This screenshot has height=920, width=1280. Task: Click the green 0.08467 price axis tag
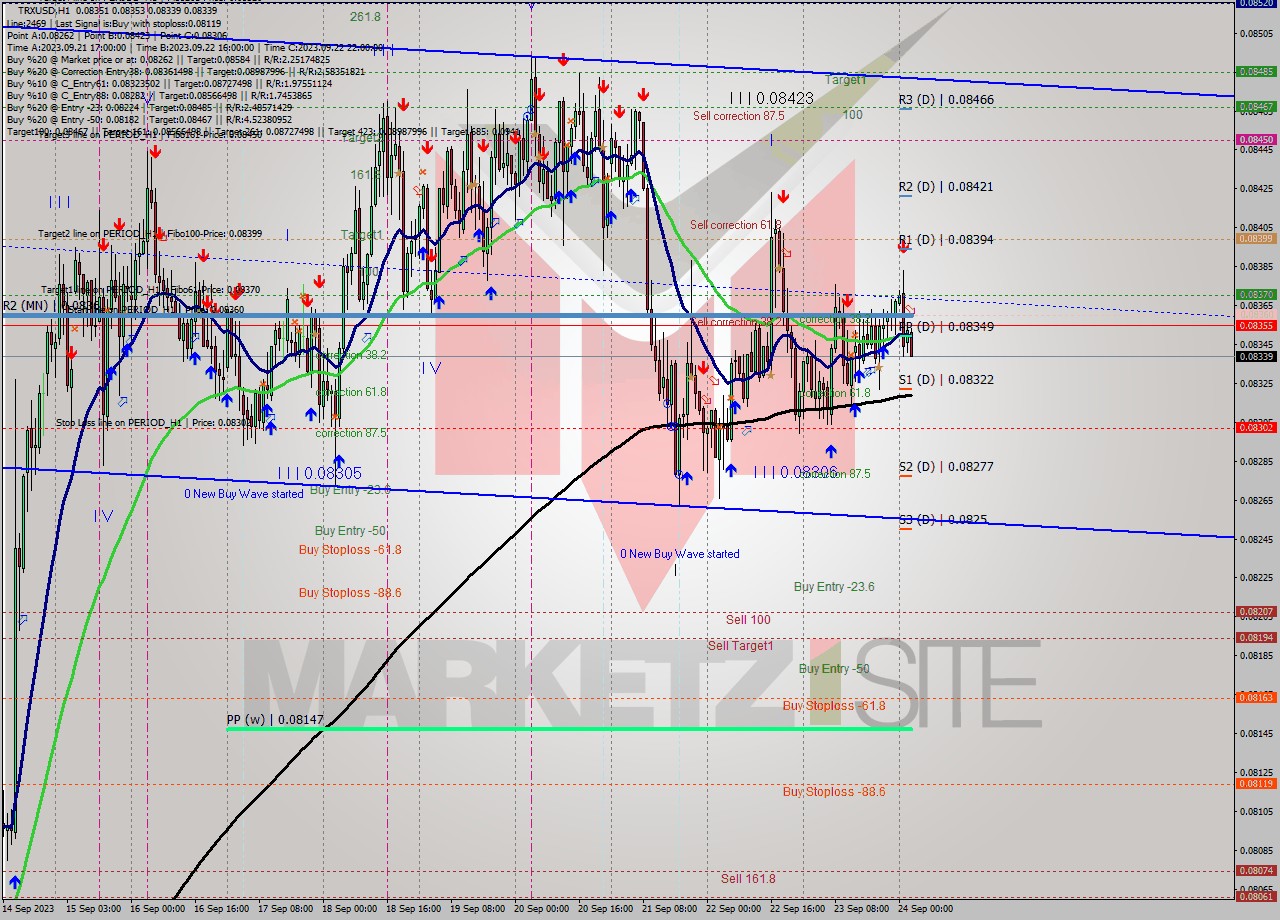click(x=1255, y=106)
